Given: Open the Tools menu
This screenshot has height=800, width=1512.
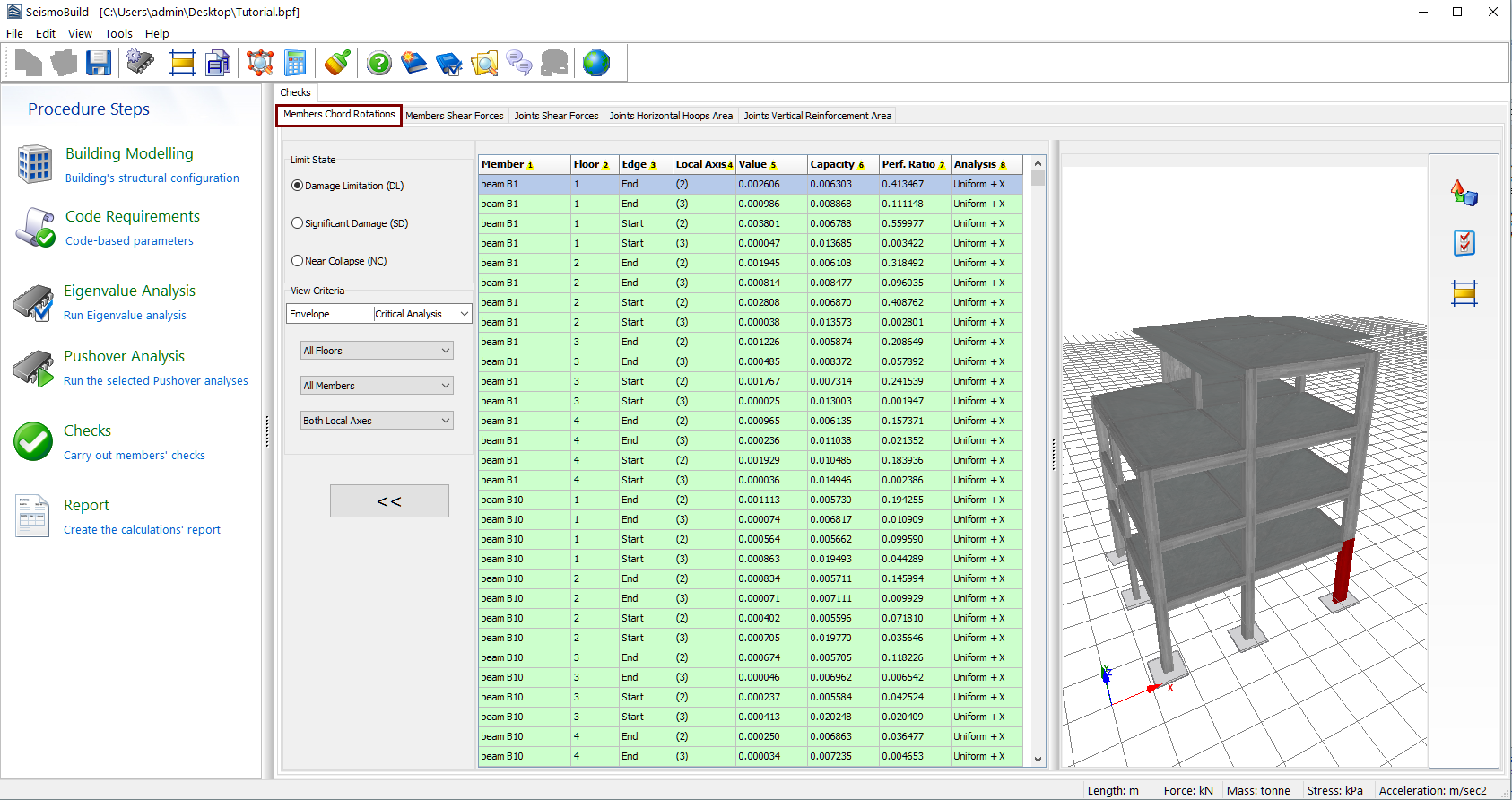Looking at the screenshot, I should tap(118, 34).
